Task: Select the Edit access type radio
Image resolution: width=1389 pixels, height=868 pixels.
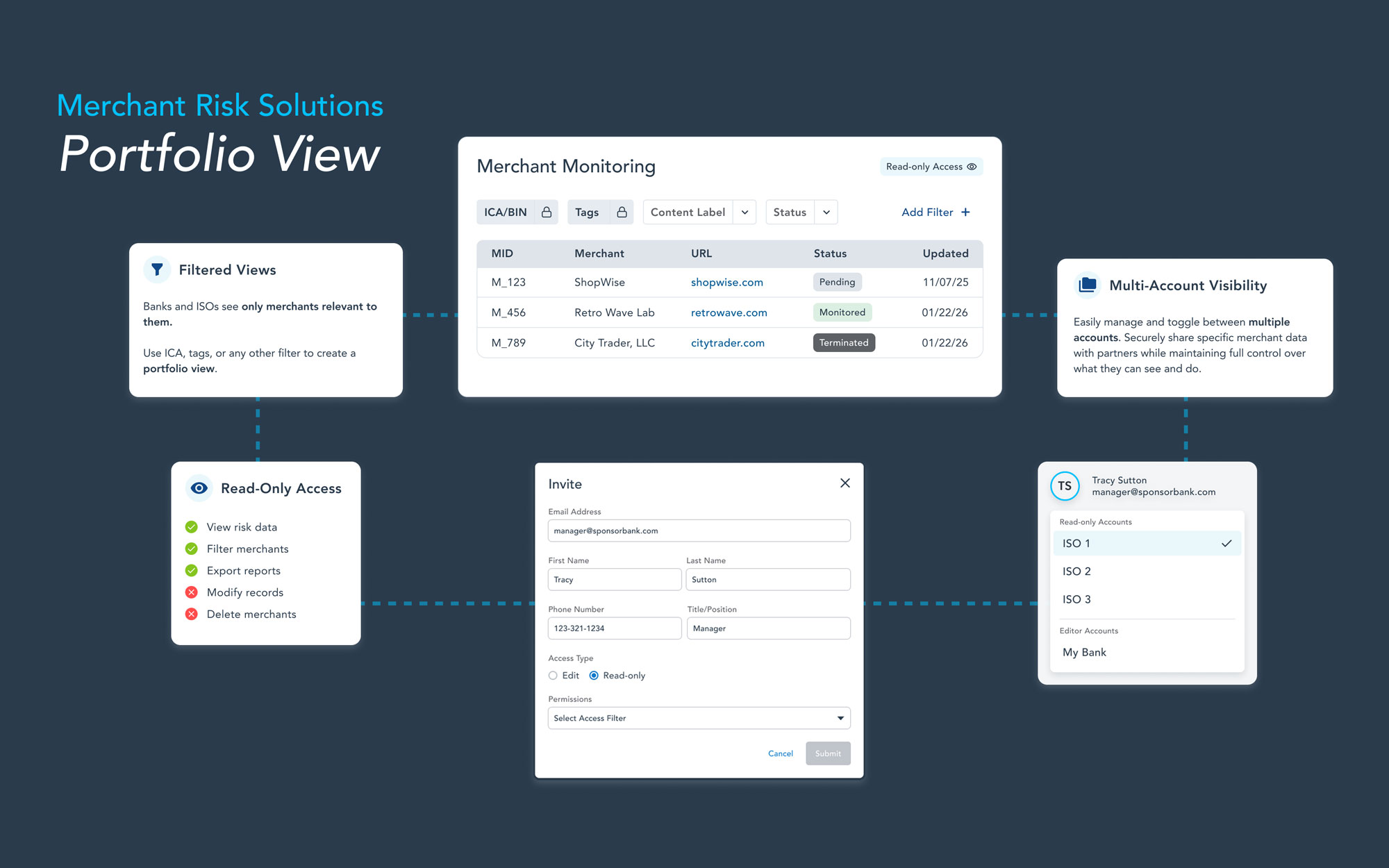Action: pos(553,676)
